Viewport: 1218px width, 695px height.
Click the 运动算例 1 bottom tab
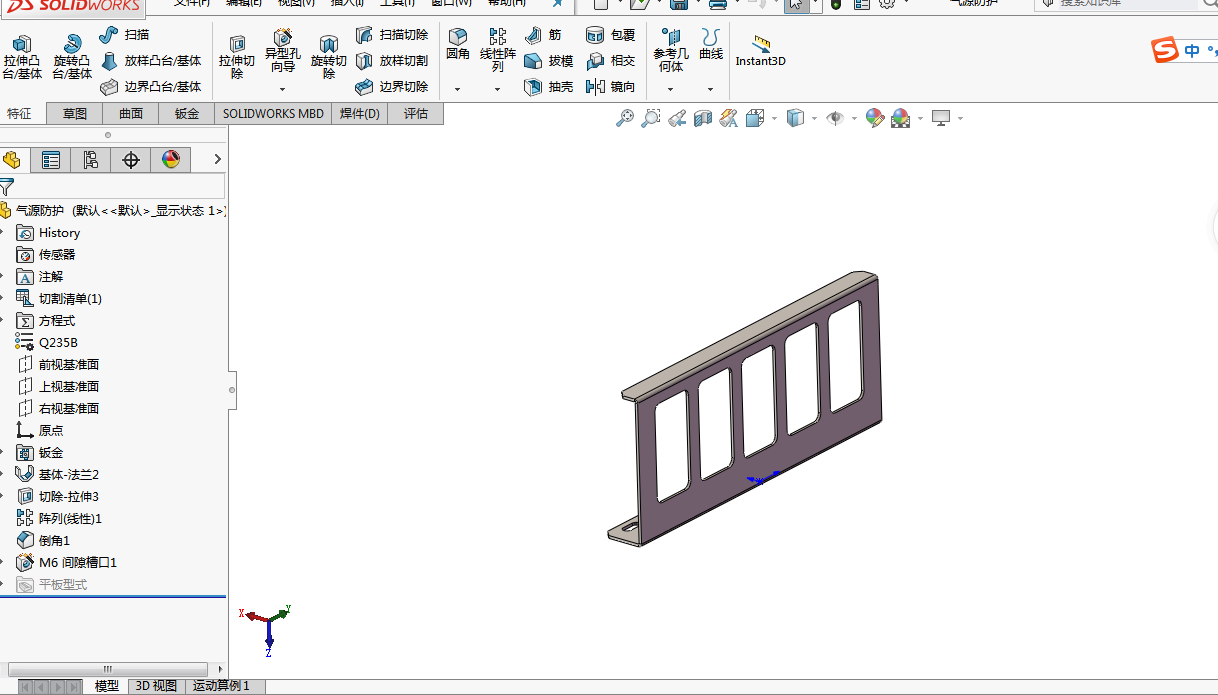(x=221, y=686)
